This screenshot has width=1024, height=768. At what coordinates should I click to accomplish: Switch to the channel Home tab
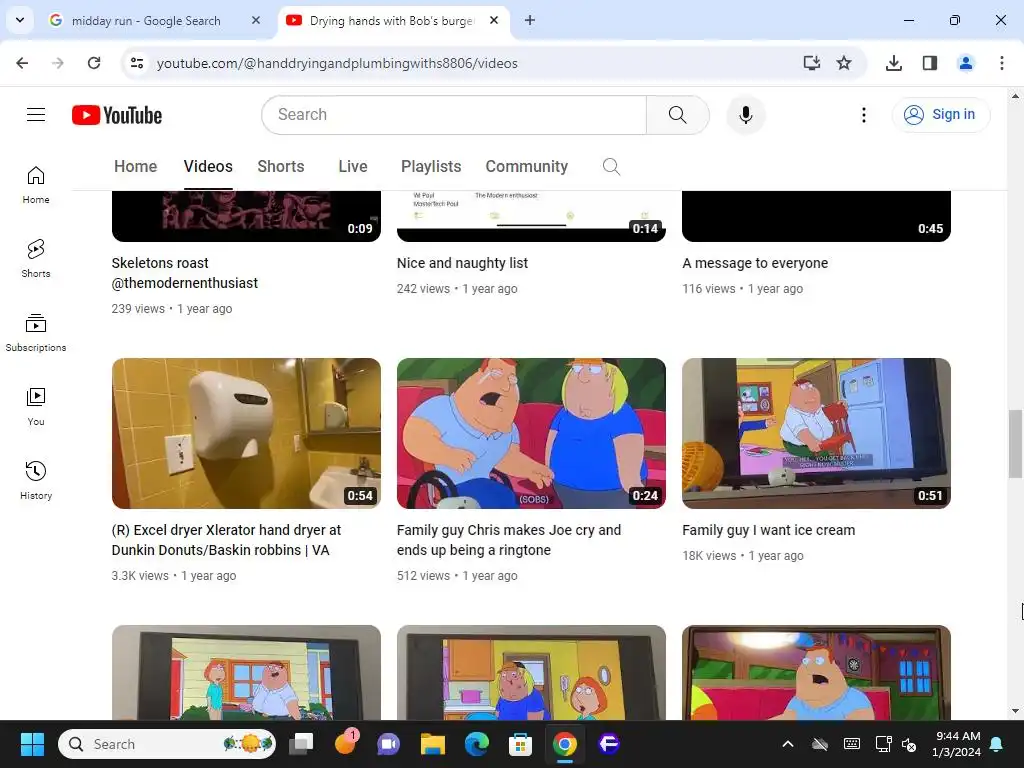135,167
